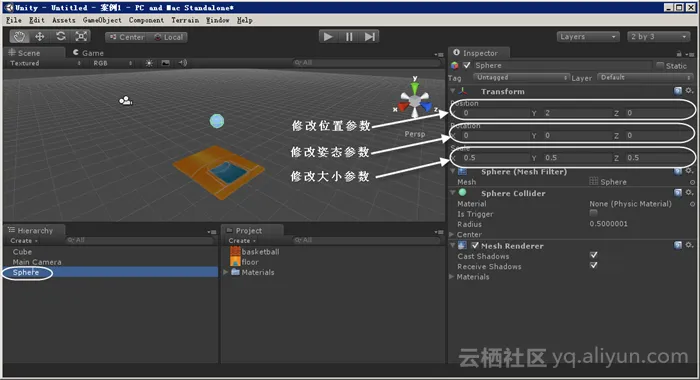Viewport: 700px width, 380px height.
Task: Collapse the Transform component
Action: click(453, 91)
